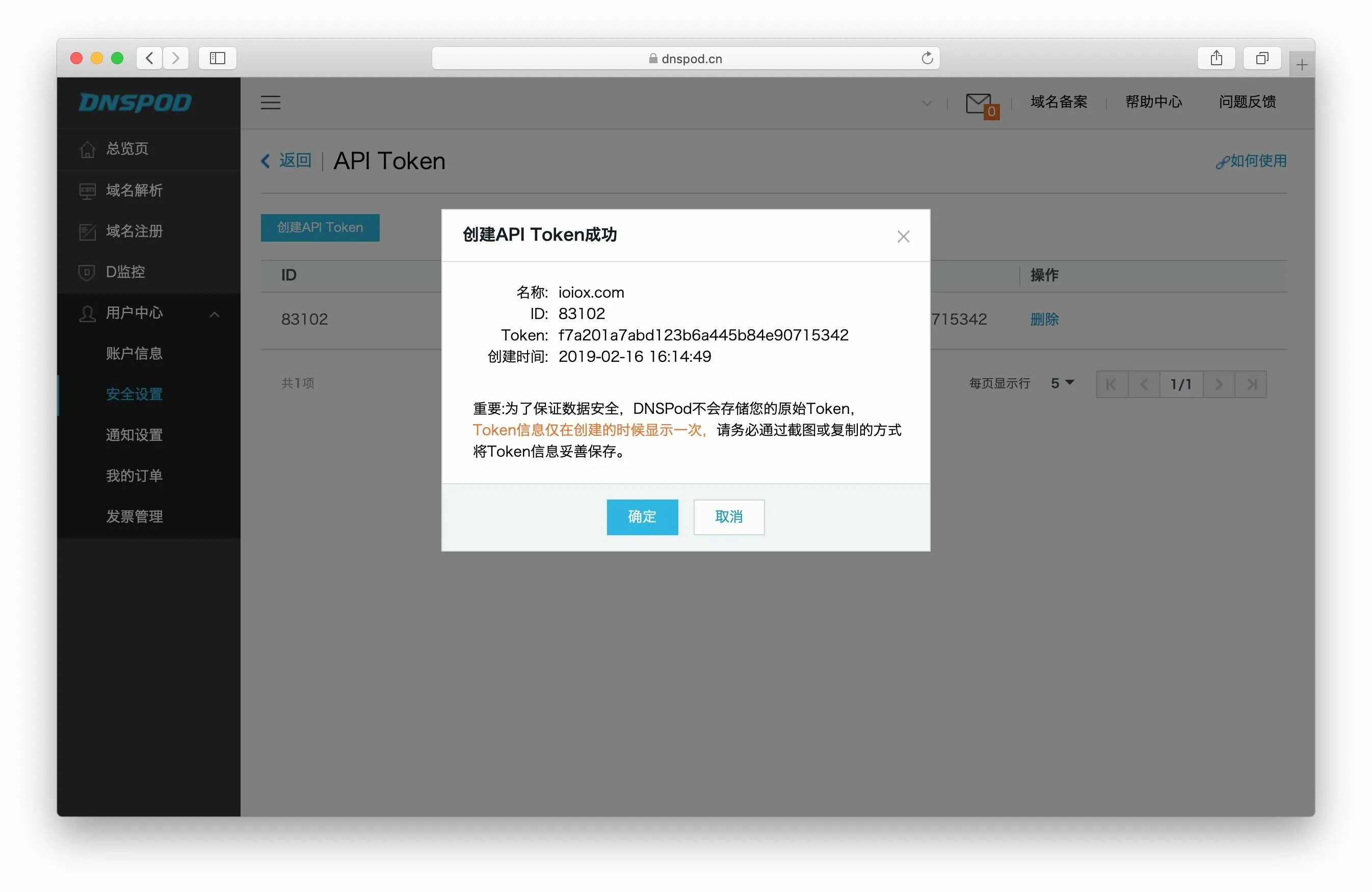1372x892 pixels.
Task: Open rows-per-page dropdown showing 5
Action: (1062, 383)
